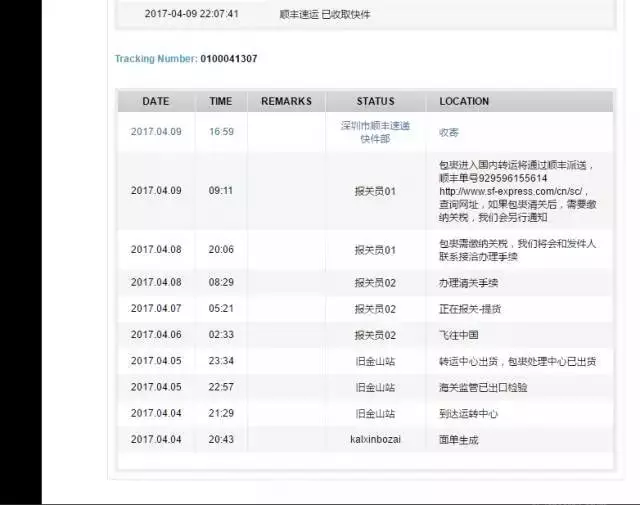Viewport: 640px width, 505px height.
Task: Click the 面单生成 location text
Action: (459, 440)
